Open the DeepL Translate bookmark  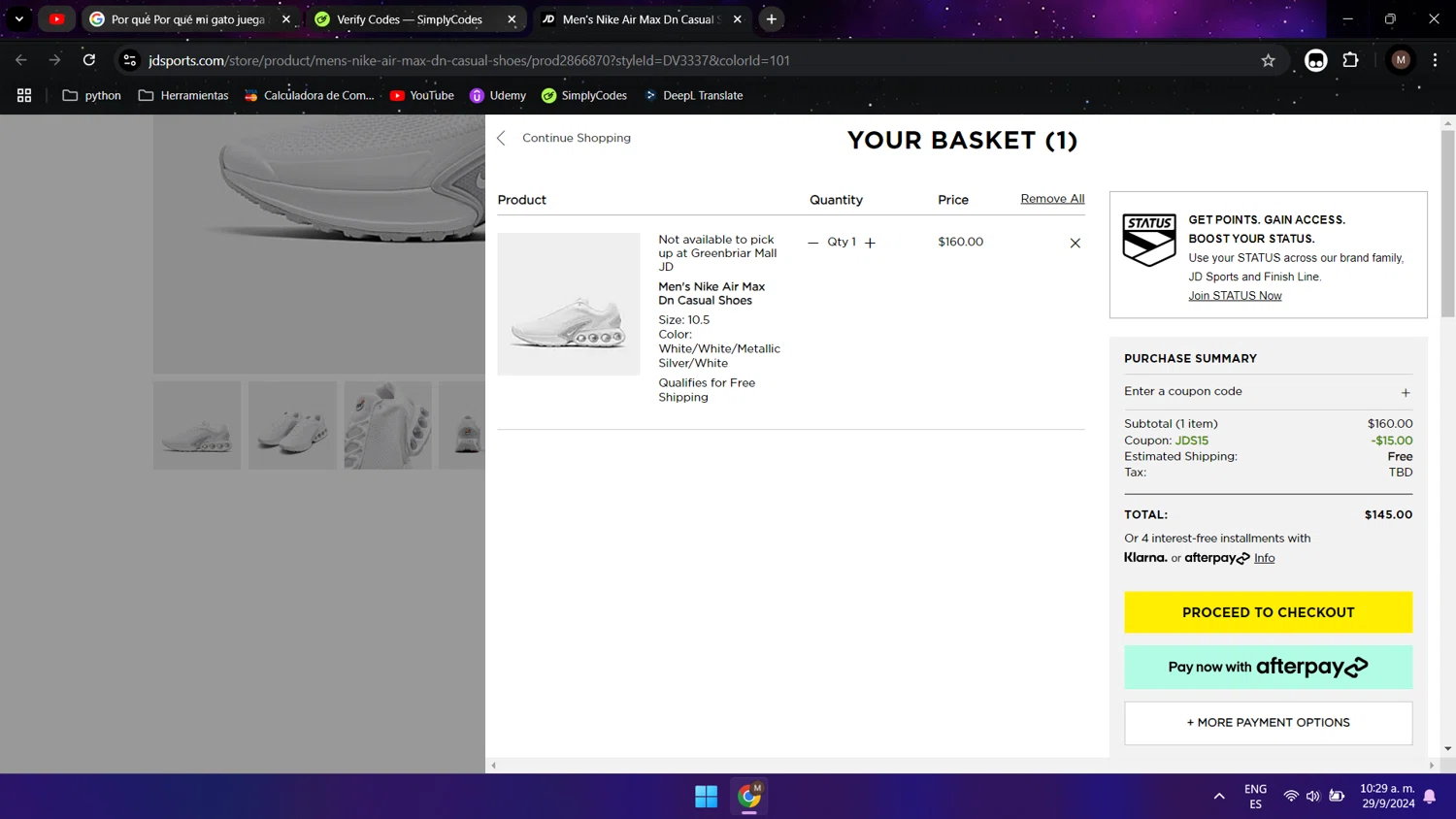coord(693,95)
